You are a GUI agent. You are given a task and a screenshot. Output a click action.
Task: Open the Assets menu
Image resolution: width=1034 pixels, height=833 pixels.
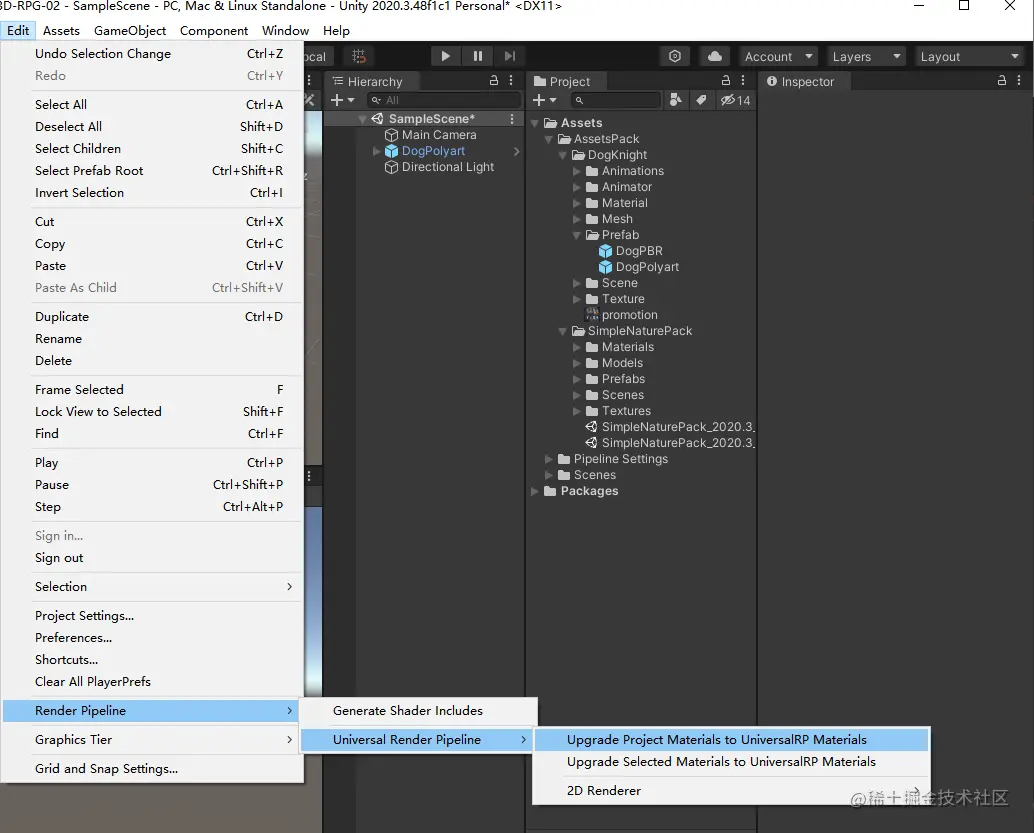click(61, 30)
